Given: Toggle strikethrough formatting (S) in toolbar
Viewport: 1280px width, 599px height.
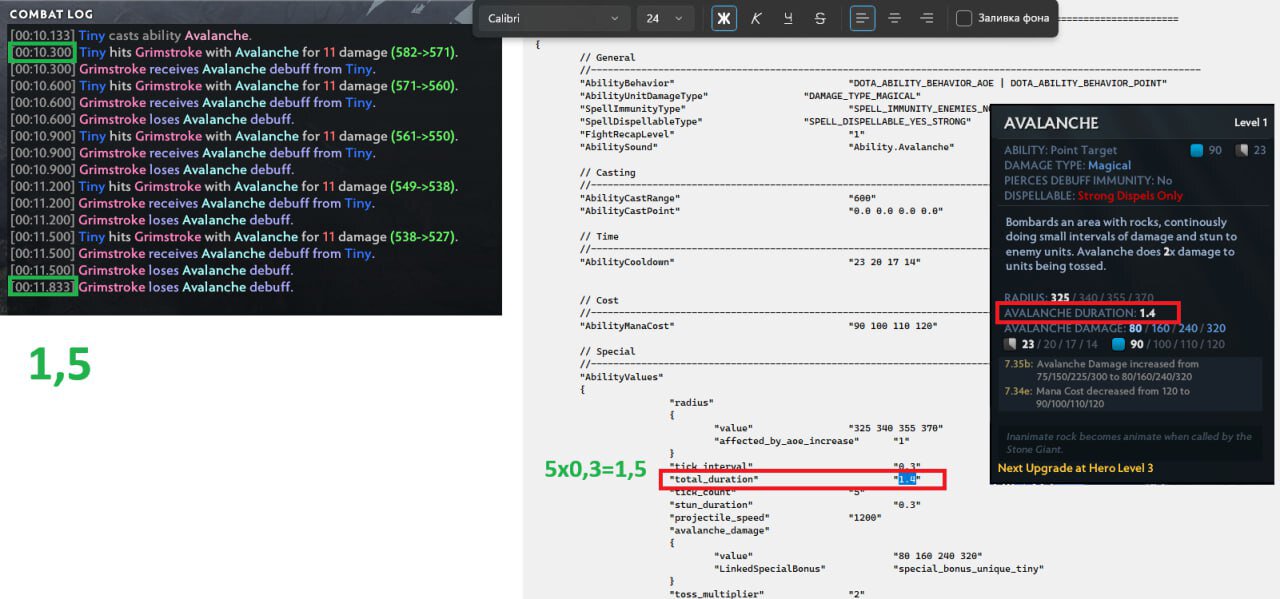Looking at the screenshot, I should click(x=820, y=18).
